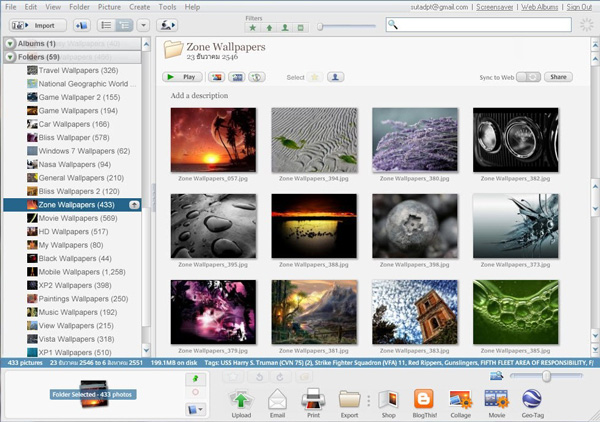
Task: Click the Screensaver link
Action: [x=494, y=7]
